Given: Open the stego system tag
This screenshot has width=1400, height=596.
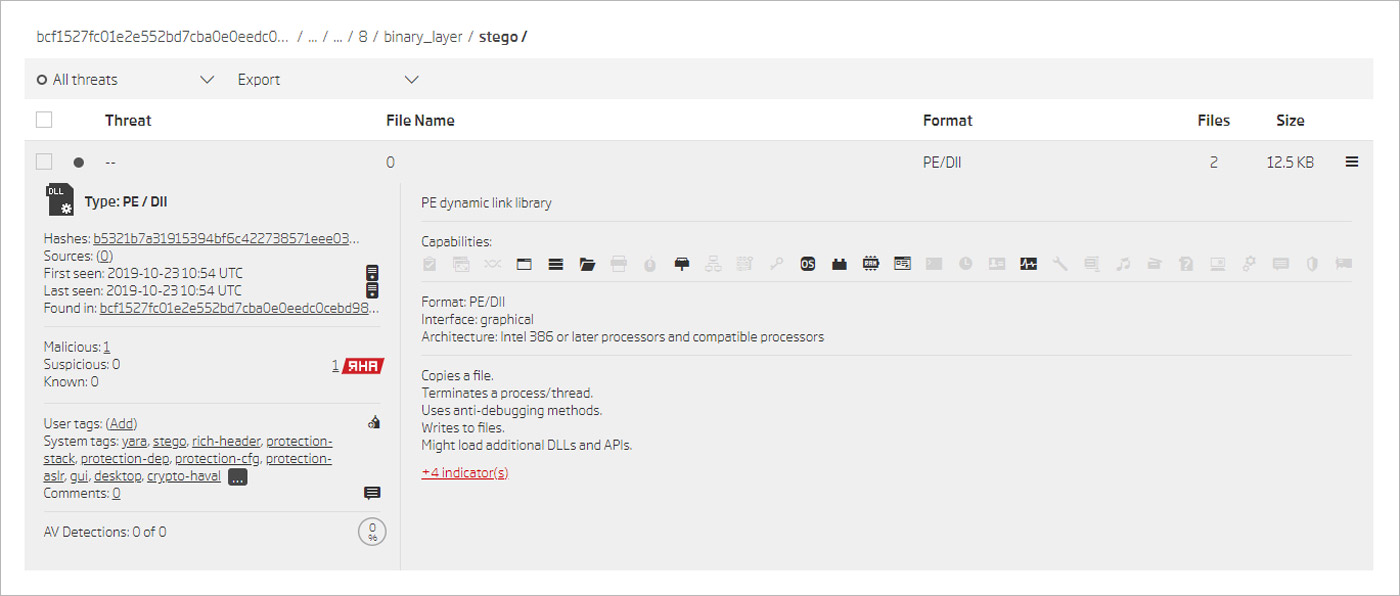Looking at the screenshot, I should click(x=169, y=441).
